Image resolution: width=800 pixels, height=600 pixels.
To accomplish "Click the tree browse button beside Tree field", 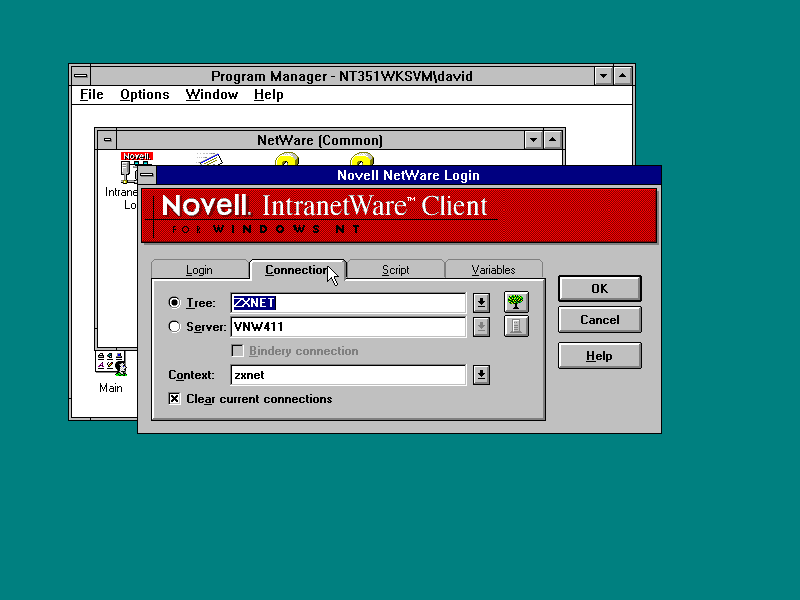I will (x=516, y=302).
